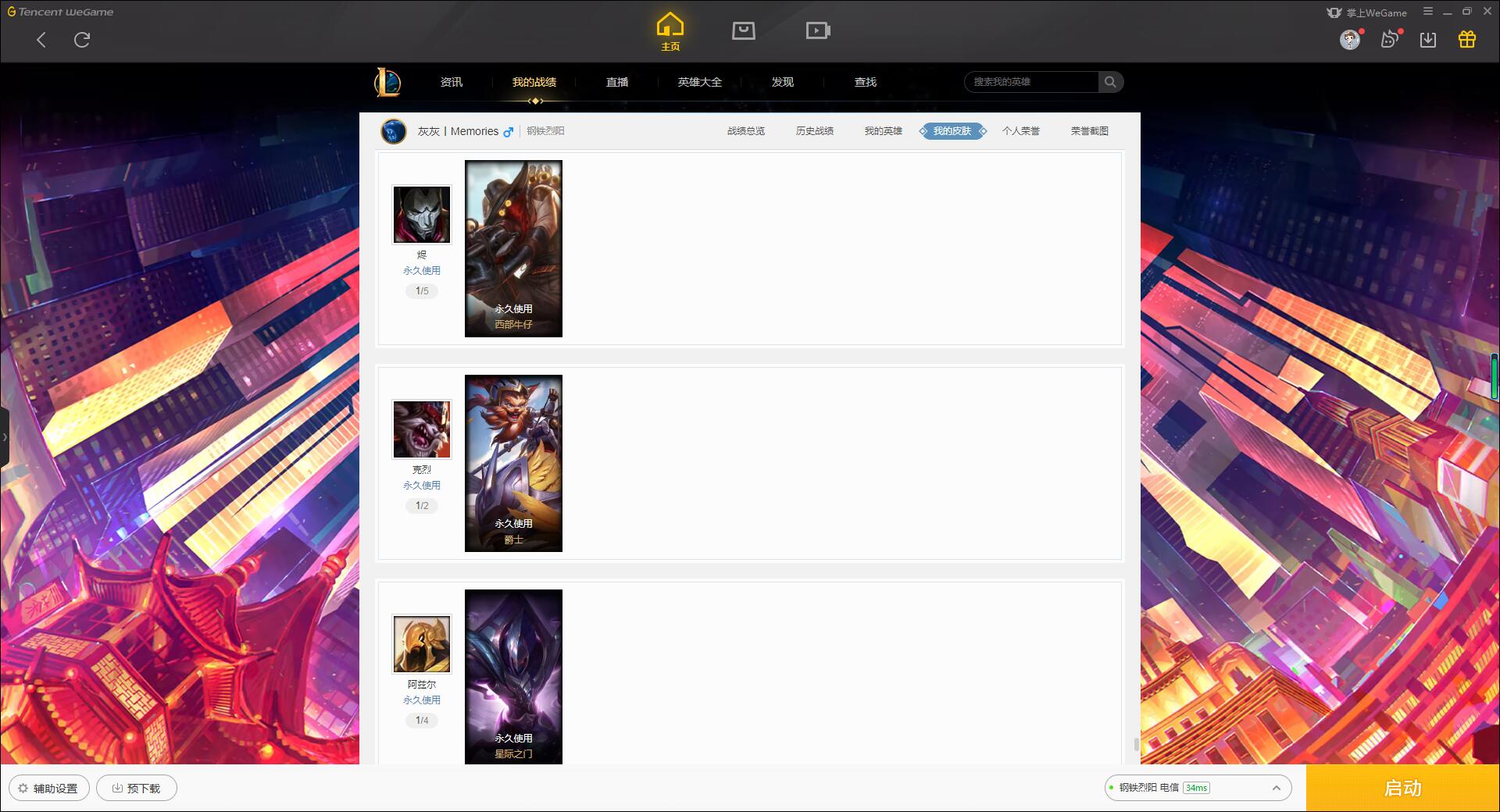Viewport: 1500px width, 812px height.
Task: Focus the 搜索我的英雄 search field
Action: click(x=1031, y=82)
